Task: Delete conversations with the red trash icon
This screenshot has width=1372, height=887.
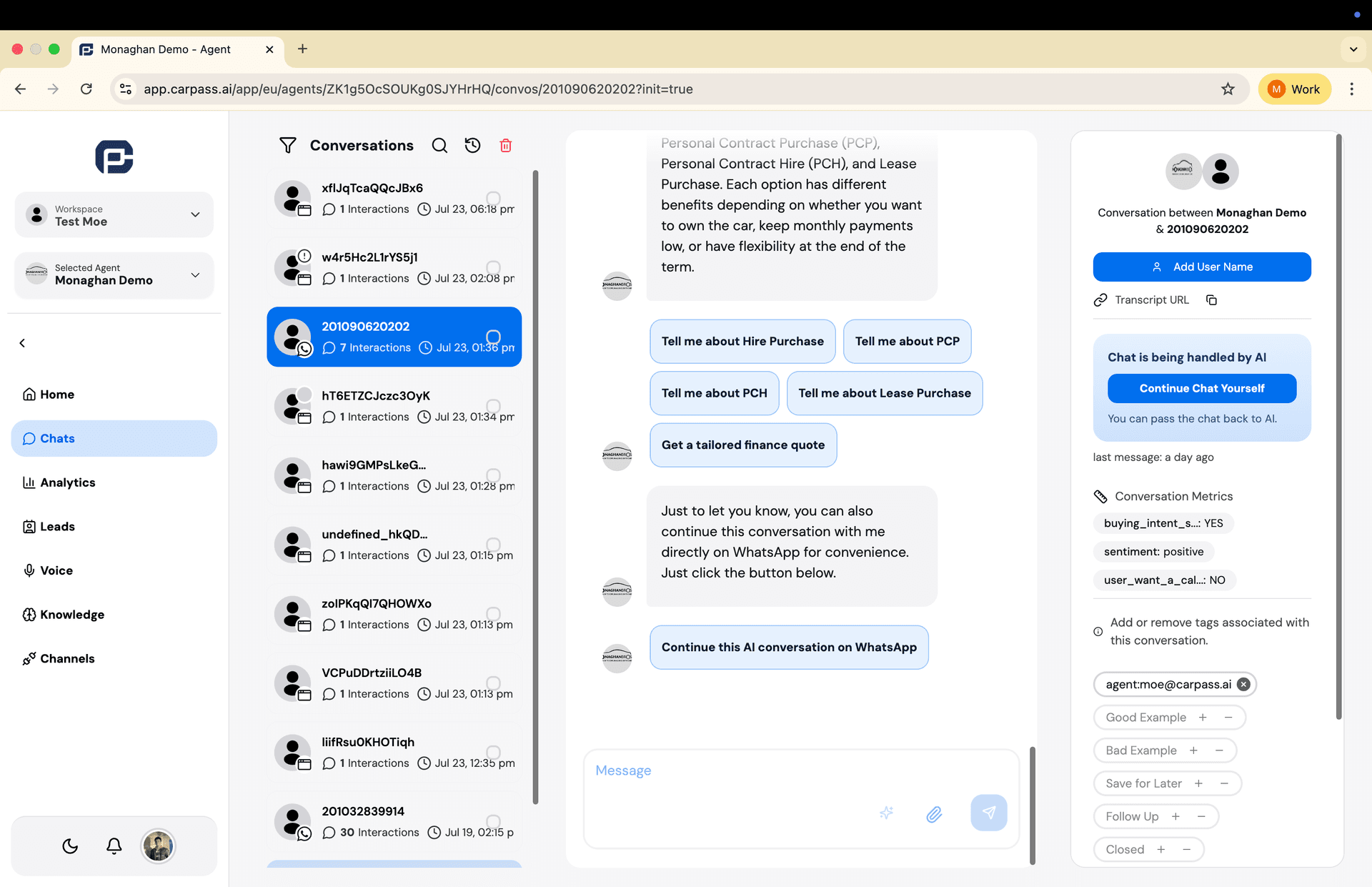Action: [x=506, y=145]
